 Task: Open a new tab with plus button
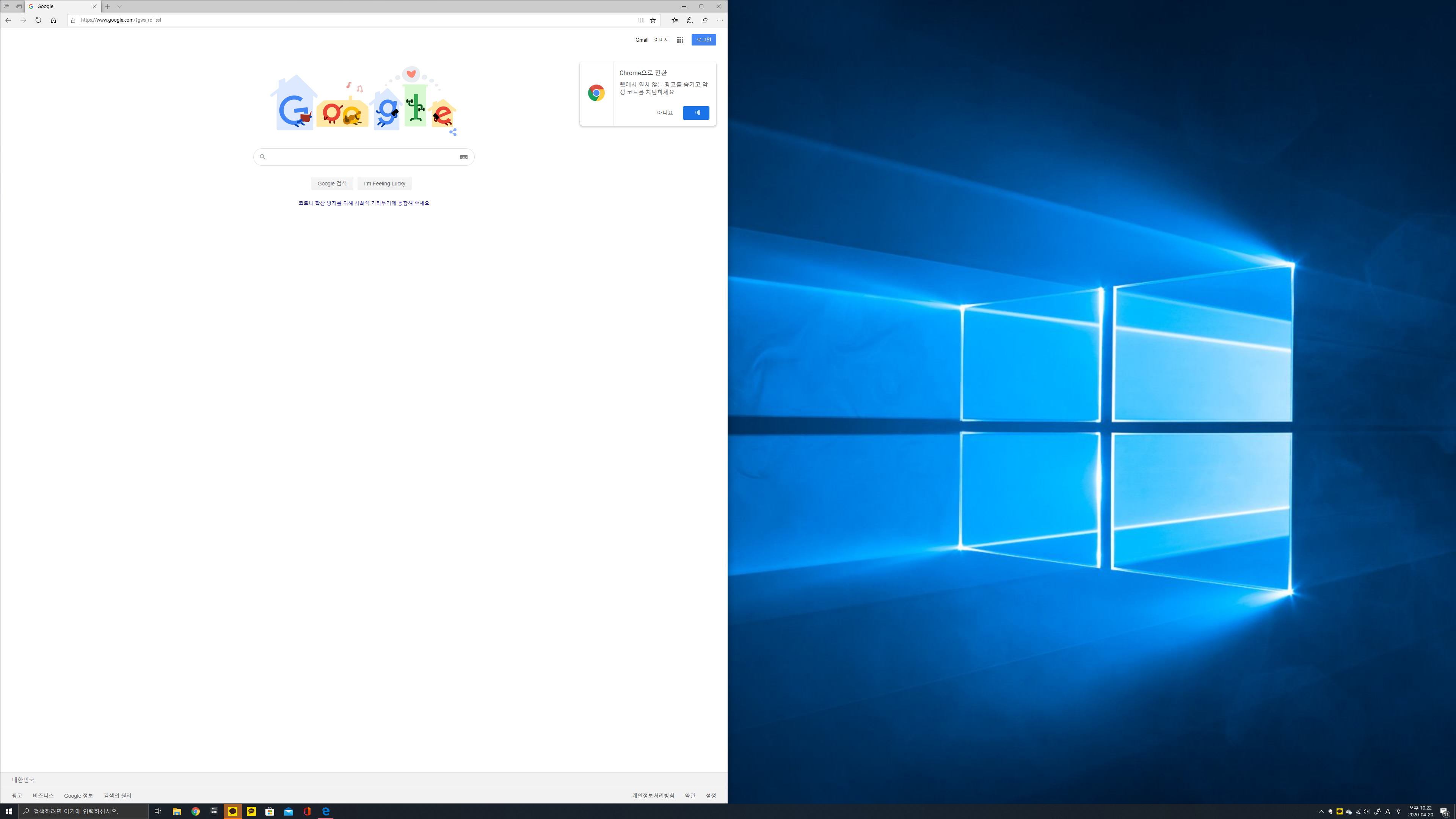pyautogui.click(x=107, y=7)
